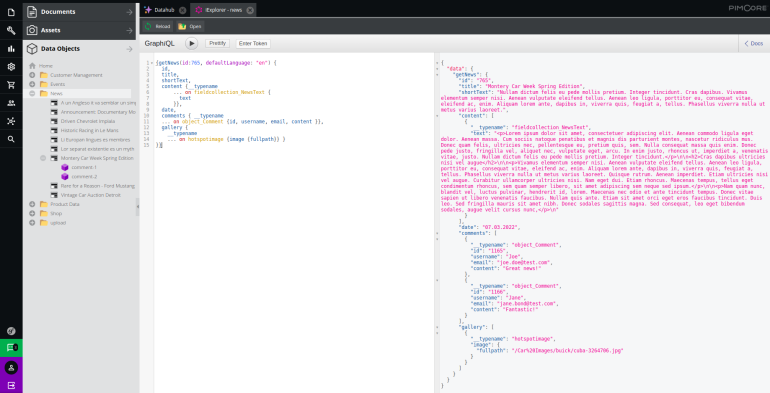Image resolution: width=770 pixels, height=393 pixels.
Task: Open 'Rare for a Reason - Ford Mustang' item
Action: [x=98, y=186]
